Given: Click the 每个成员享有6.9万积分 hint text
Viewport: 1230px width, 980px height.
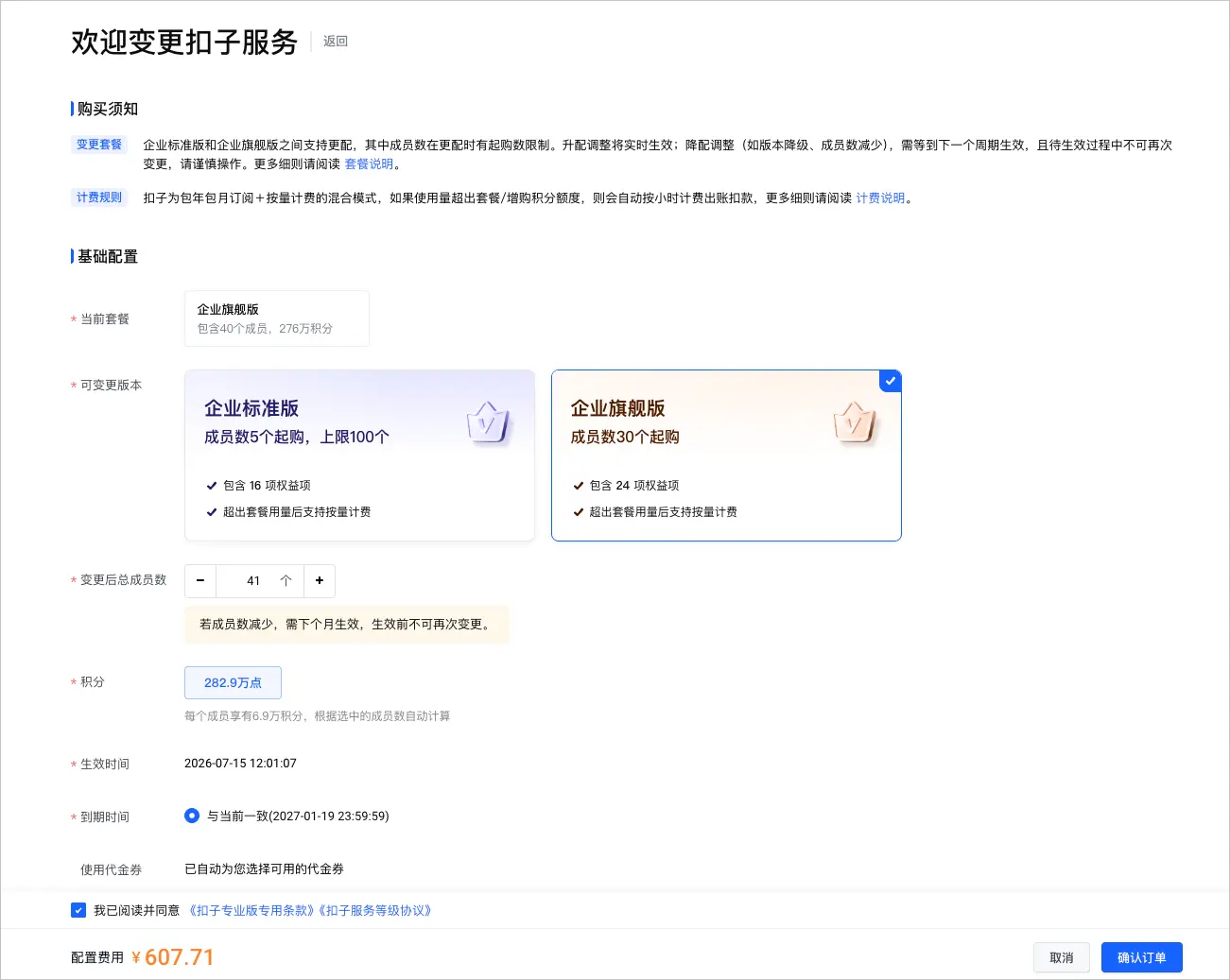Looking at the screenshot, I should pyautogui.click(x=317, y=716).
